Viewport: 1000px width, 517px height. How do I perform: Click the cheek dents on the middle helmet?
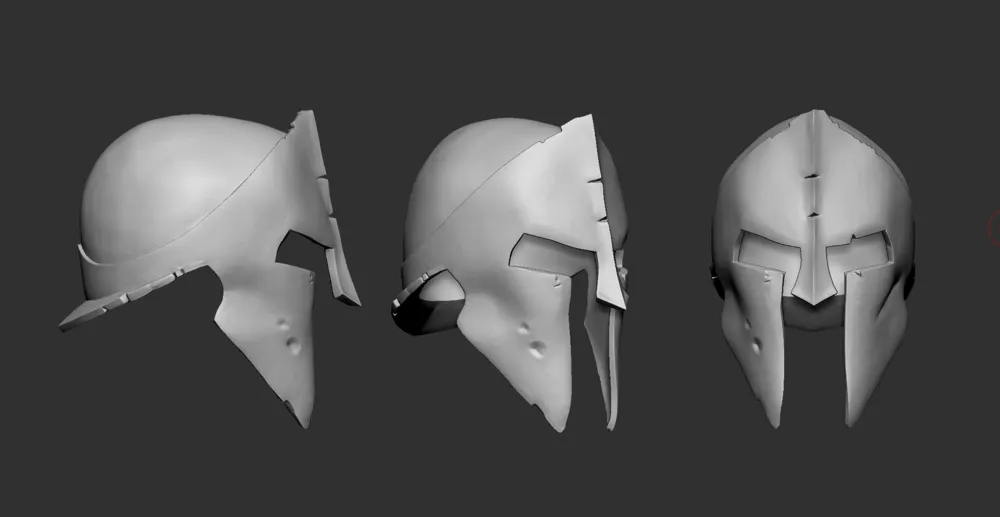[531, 340]
